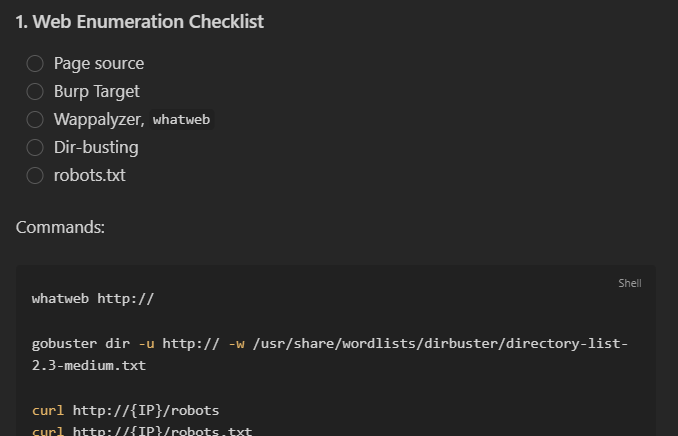Click the 'Commands:' label
The height and width of the screenshot is (436, 678).
coord(60,228)
